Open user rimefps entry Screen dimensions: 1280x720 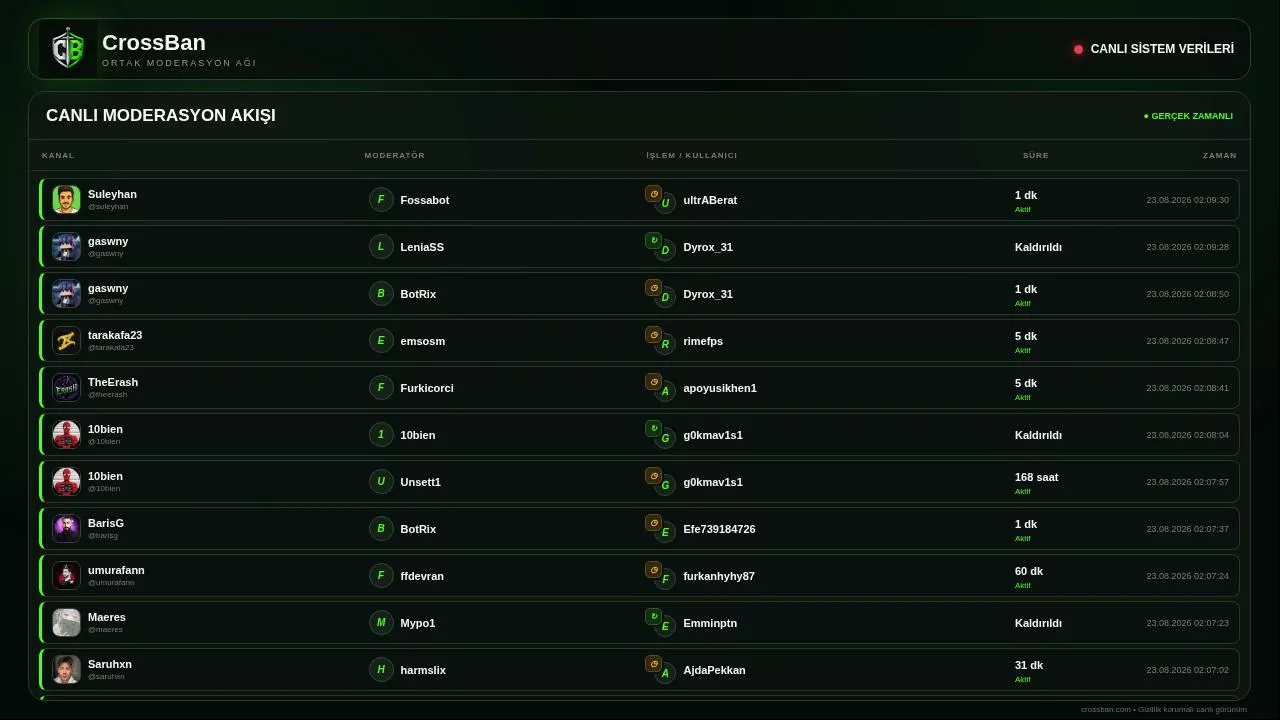pos(703,341)
